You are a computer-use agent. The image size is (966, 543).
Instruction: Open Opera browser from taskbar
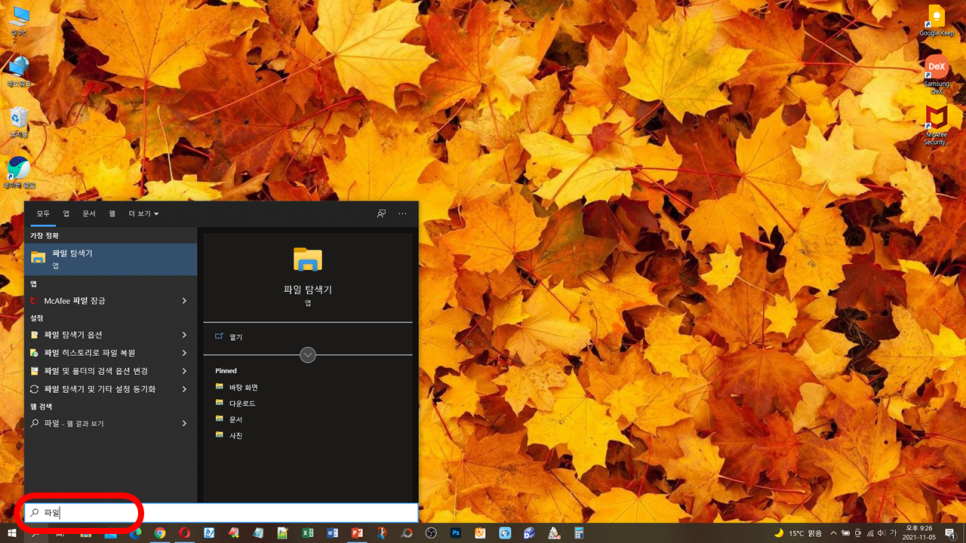click(184, 533)
